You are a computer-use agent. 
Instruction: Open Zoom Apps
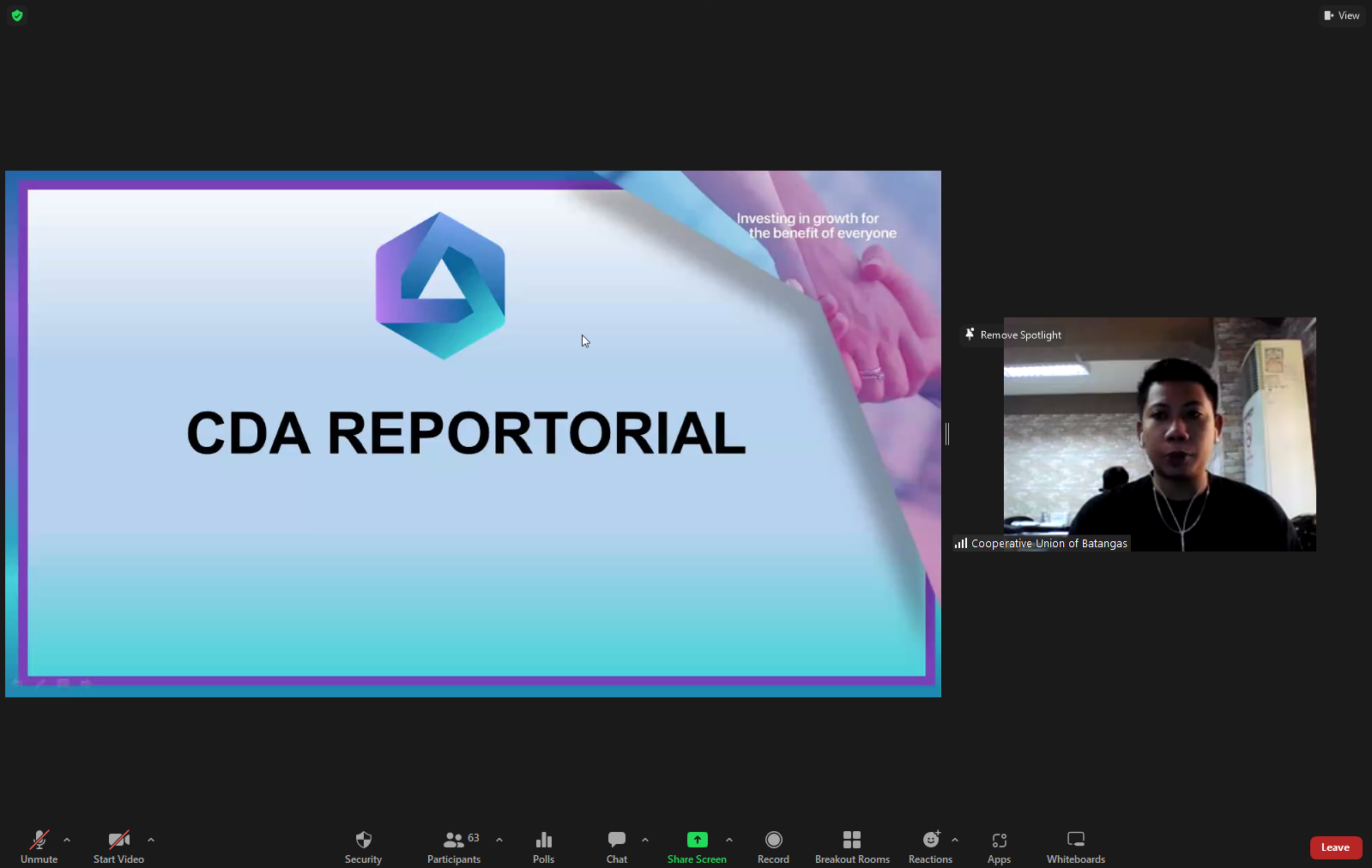click(999, 847)
